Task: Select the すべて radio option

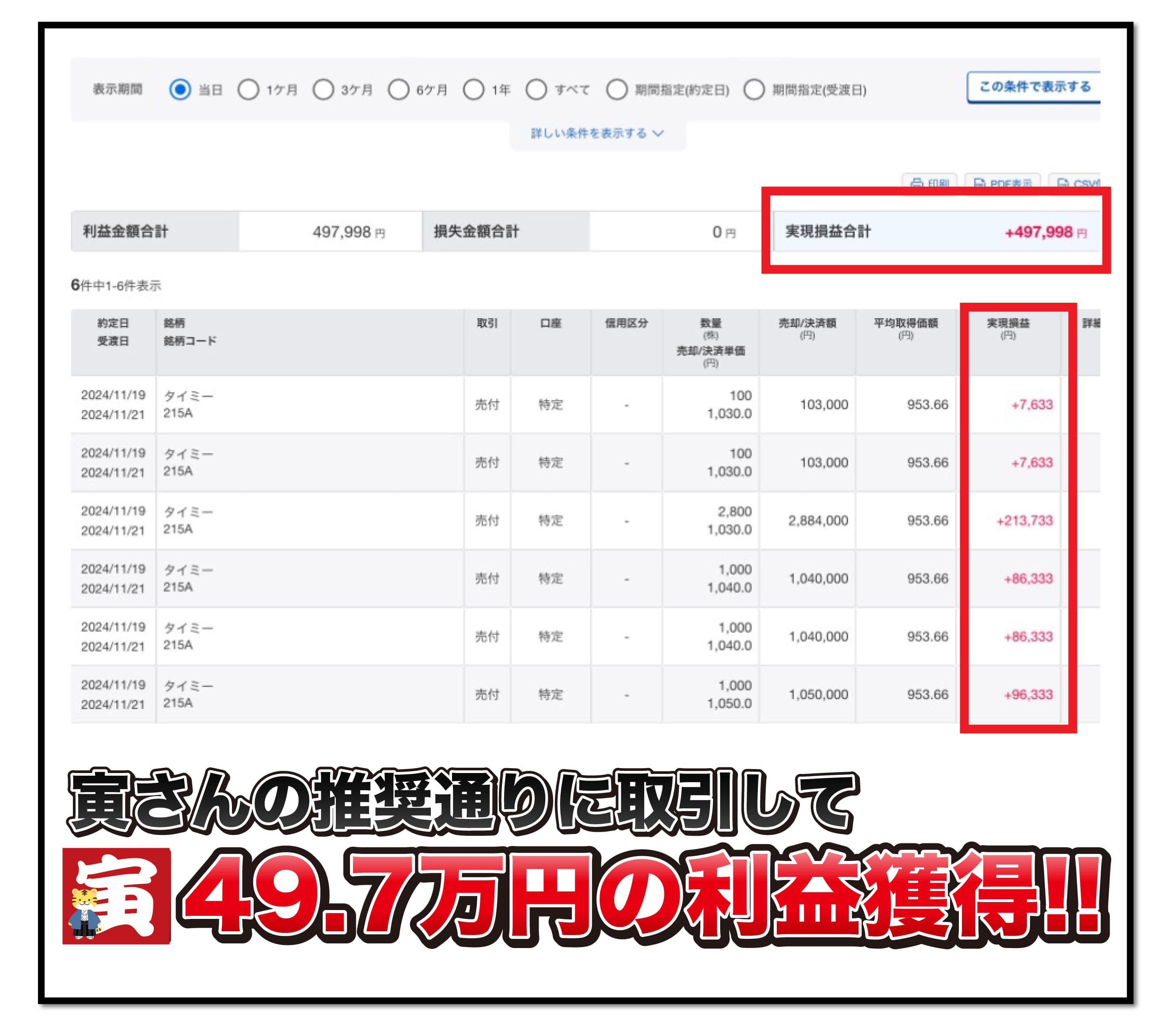Action: pos(536,89)
